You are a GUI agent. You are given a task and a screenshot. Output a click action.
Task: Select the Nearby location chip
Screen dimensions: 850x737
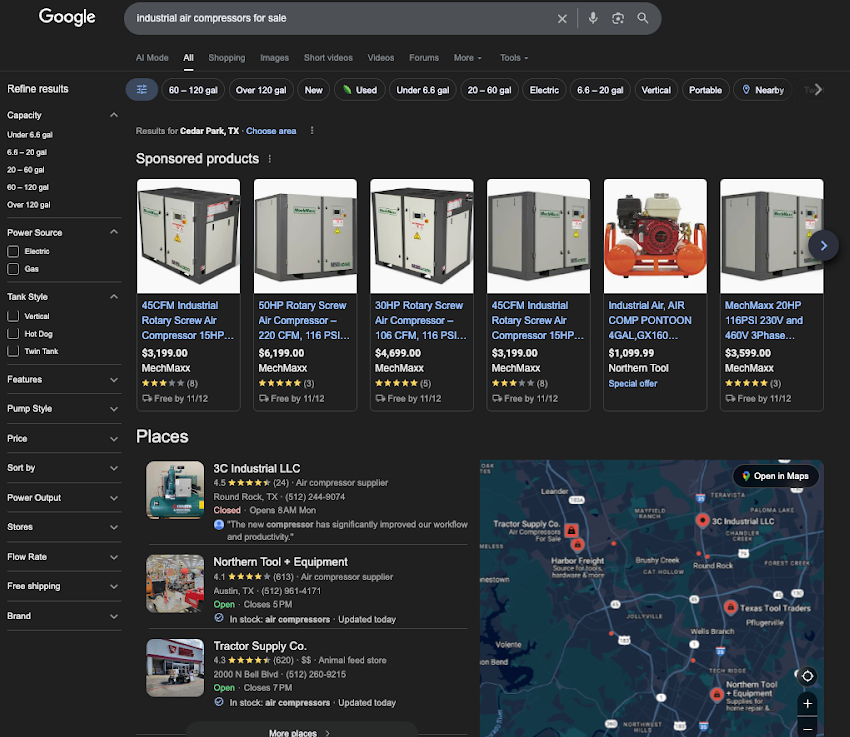pos(763,90)
